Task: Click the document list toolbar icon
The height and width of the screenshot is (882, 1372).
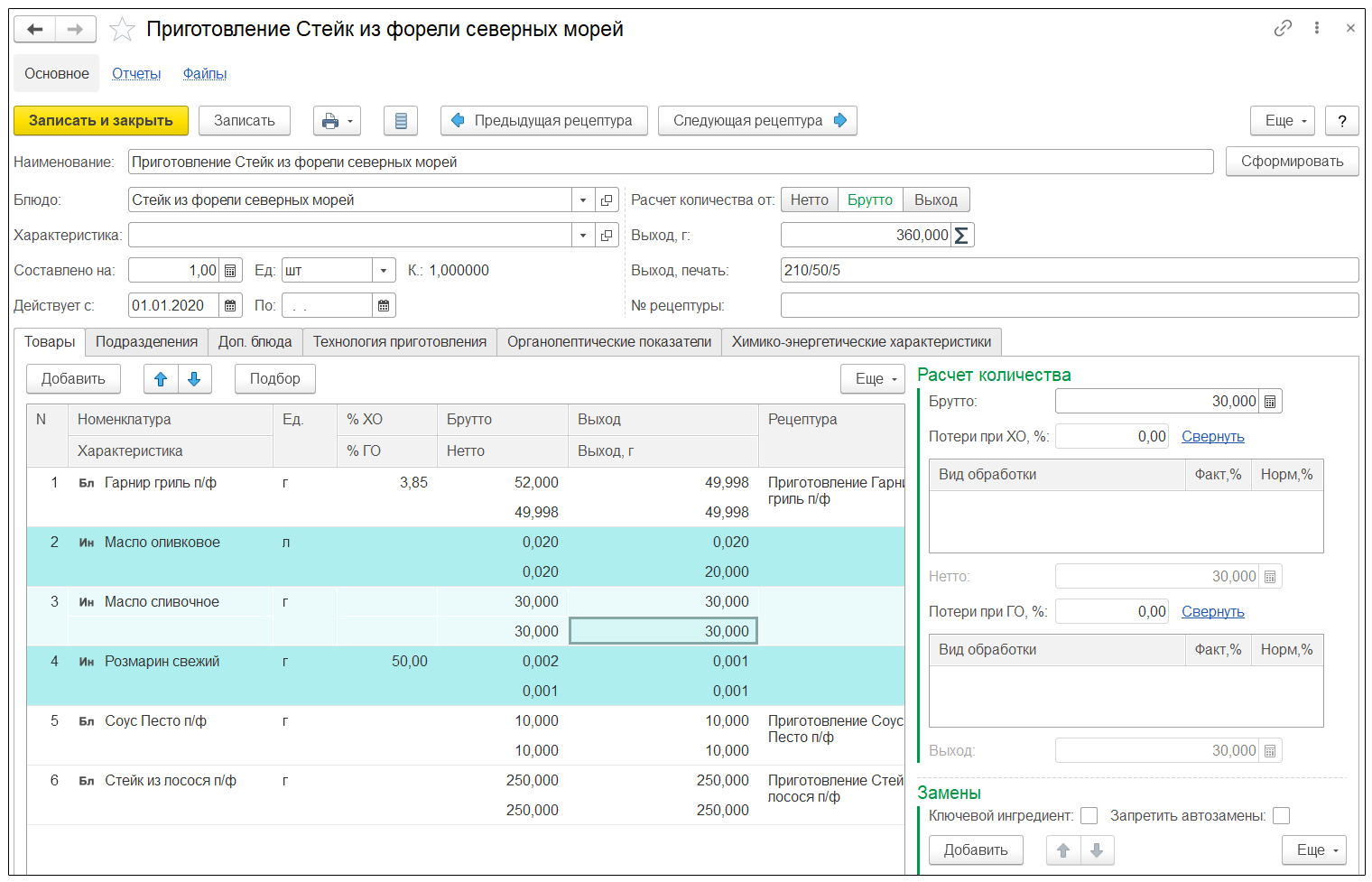Action: [x=401, y=121]
